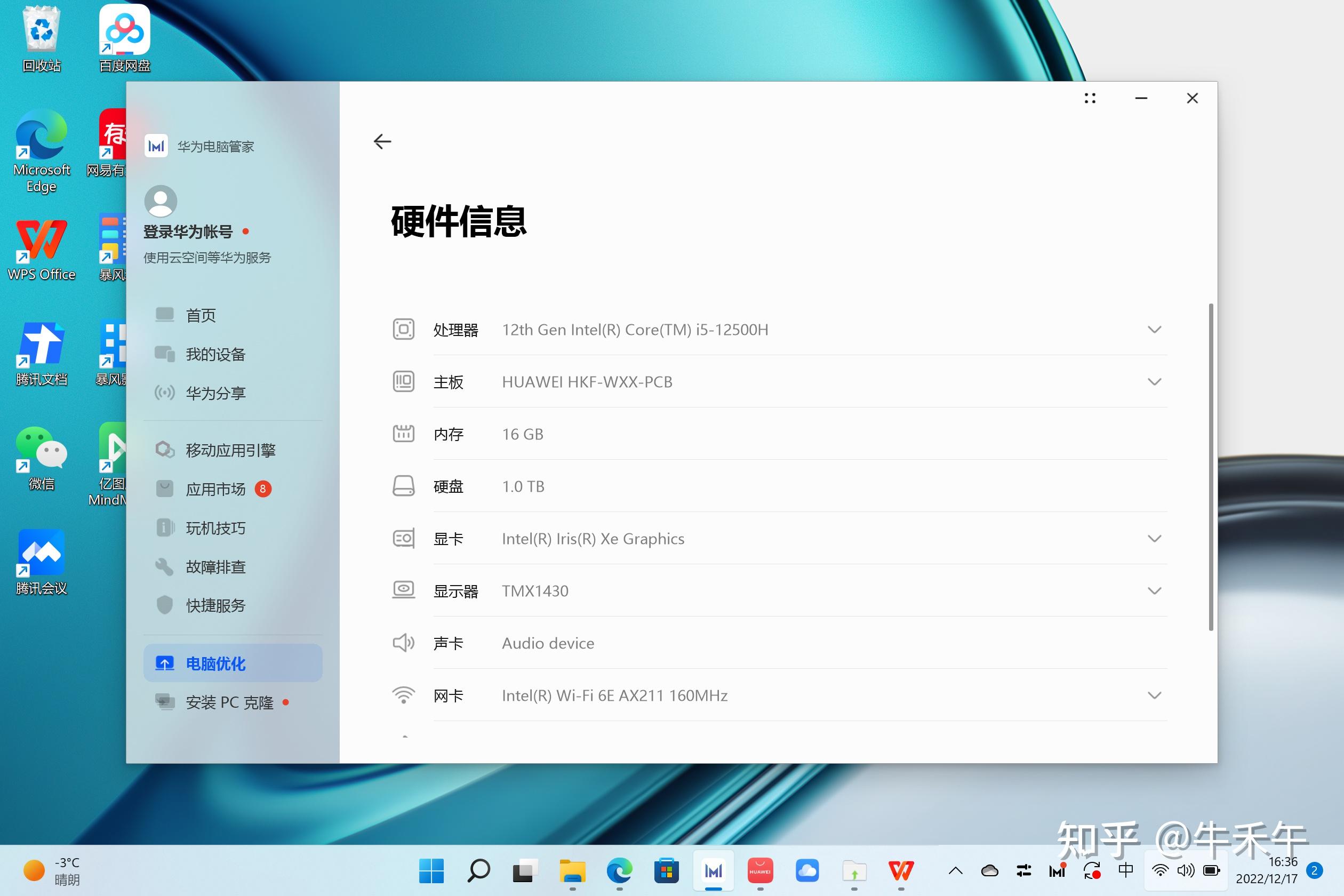Click the 16 GB memory value

pyautogui.click(x=523, y=434)
